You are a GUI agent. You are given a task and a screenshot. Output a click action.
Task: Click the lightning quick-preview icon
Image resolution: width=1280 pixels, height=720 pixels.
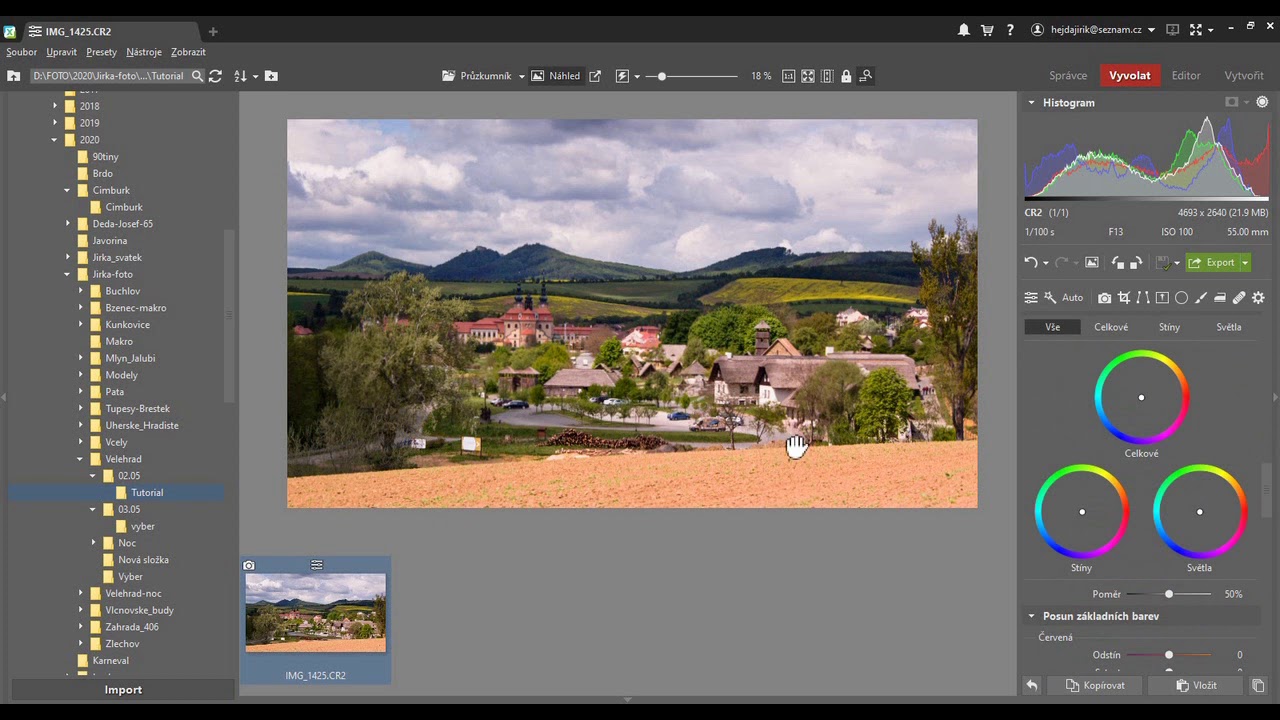pos(622,76)
